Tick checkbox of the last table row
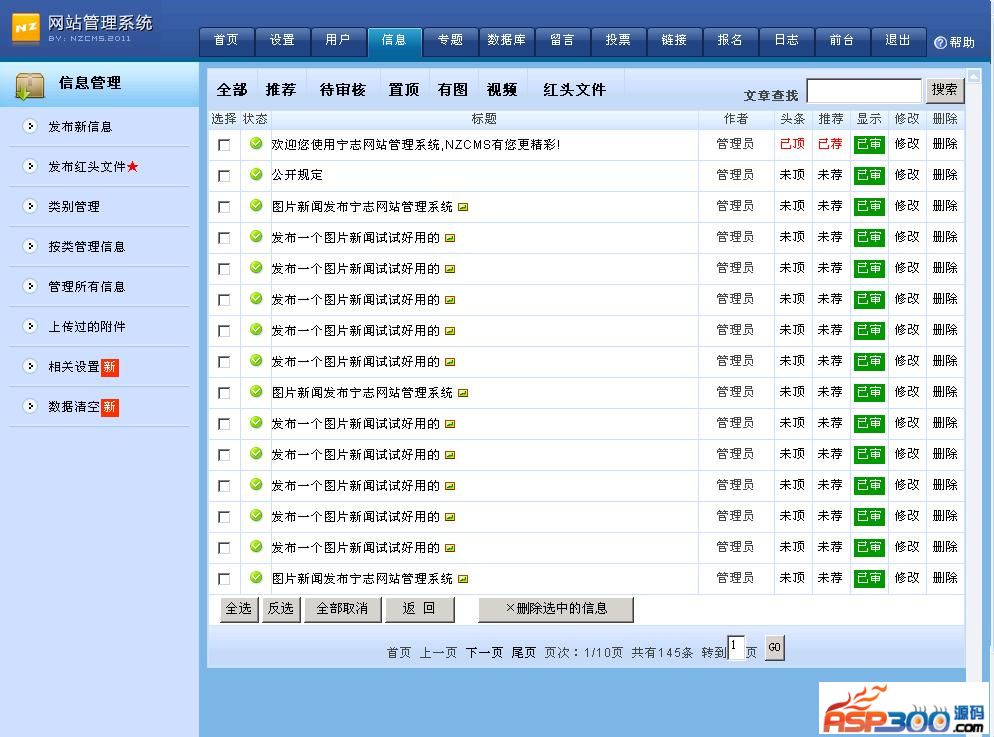 click(224, 579)
